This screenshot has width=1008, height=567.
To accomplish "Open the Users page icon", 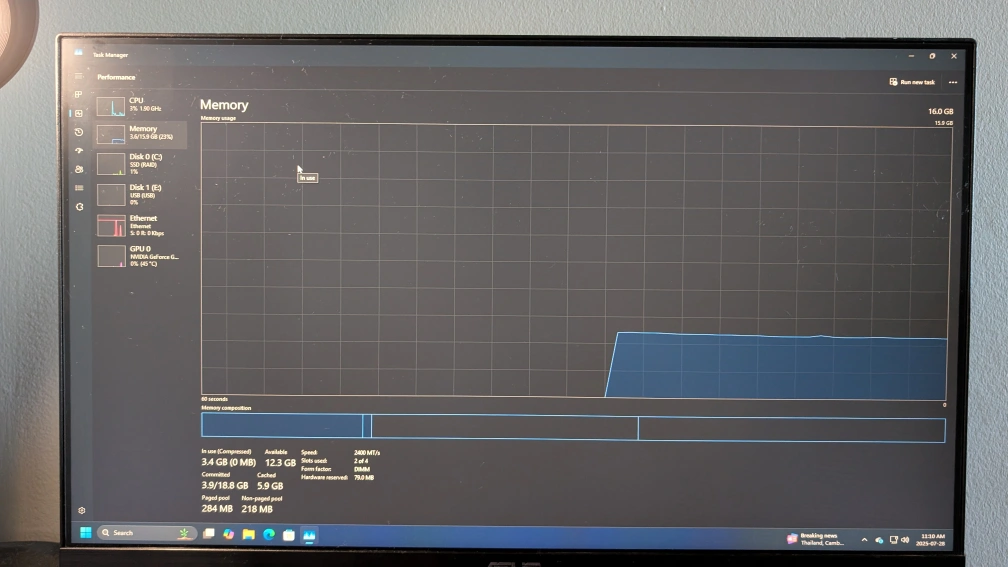I will [79, 169].
